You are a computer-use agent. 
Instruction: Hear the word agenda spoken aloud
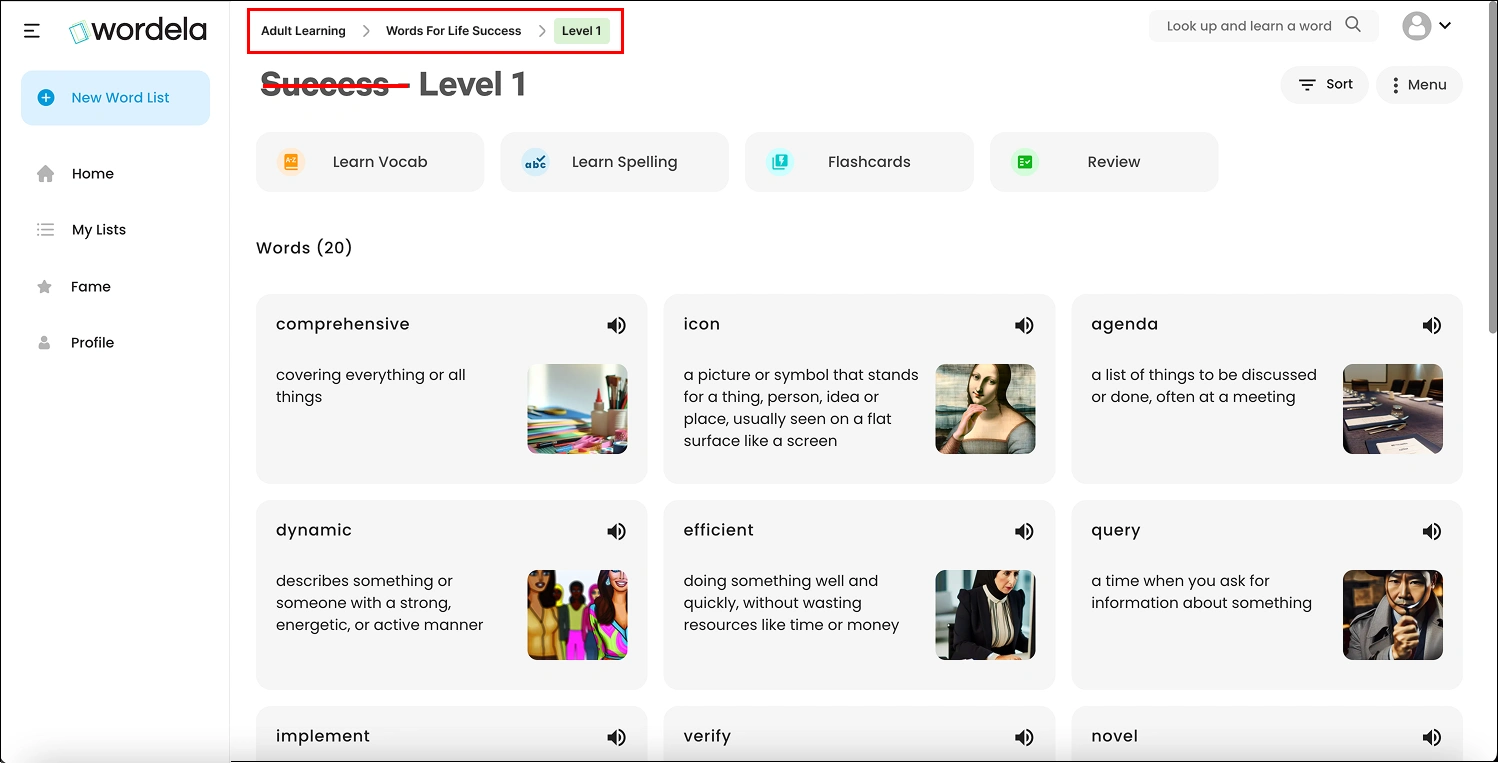coord(1432,325)
